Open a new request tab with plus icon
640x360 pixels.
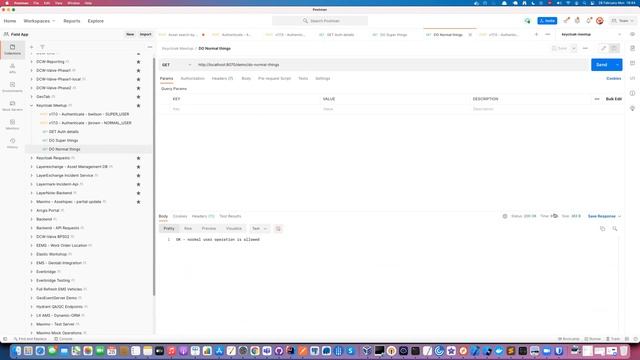pos(536,35)
